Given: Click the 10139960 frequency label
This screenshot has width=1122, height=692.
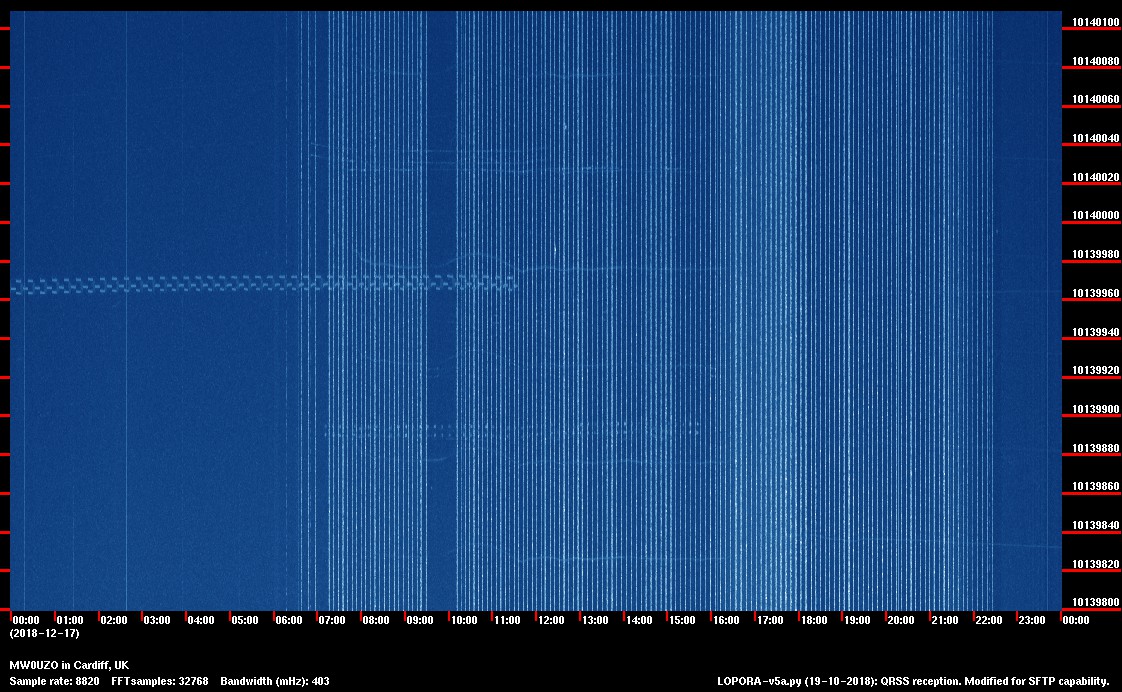Looking at the screenshot, I should [1095, 293].
